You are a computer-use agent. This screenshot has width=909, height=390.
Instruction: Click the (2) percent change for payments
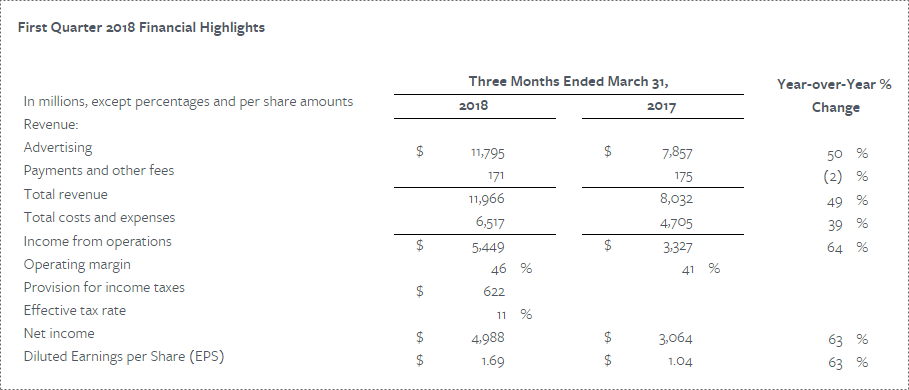coord(833,177)
